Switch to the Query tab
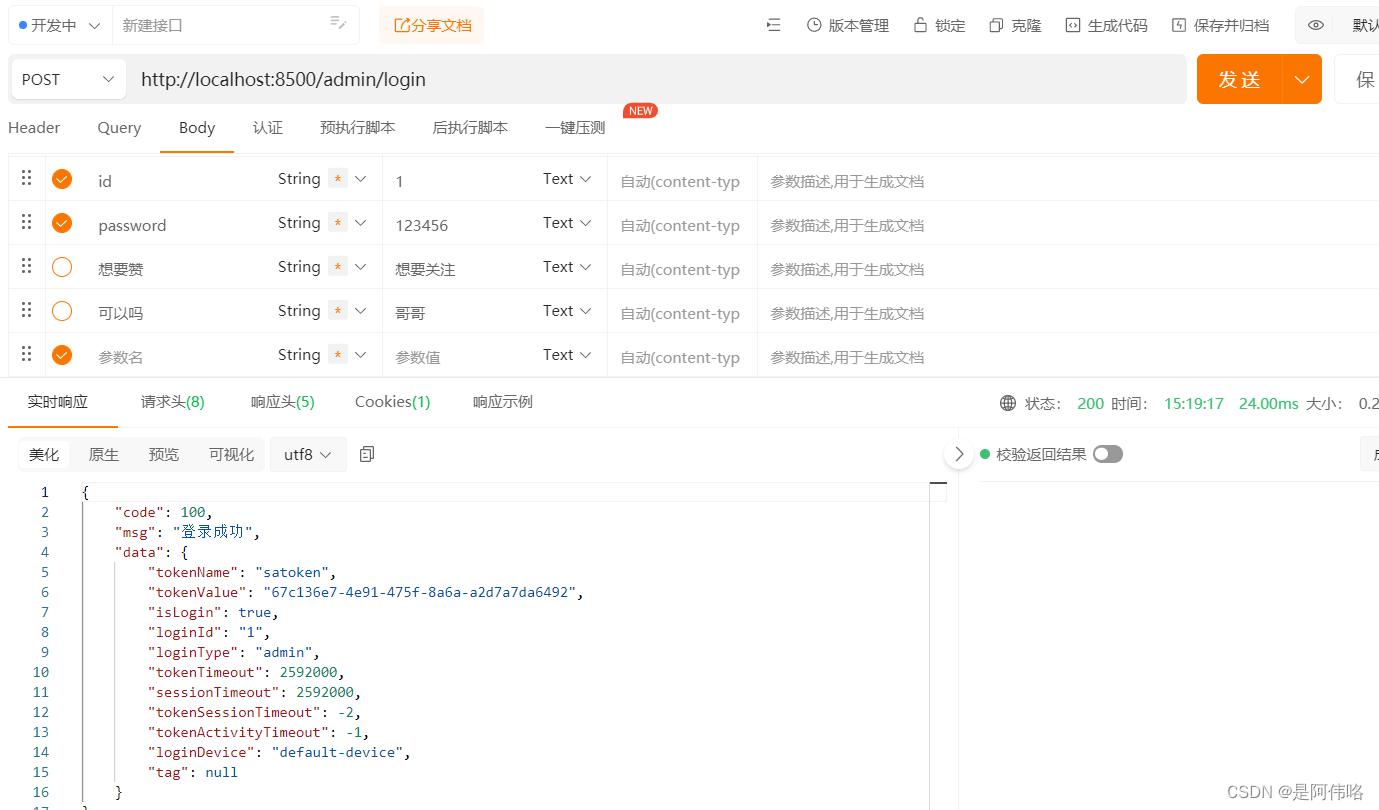Screen dimensions: 1379x810 [118, 128]
